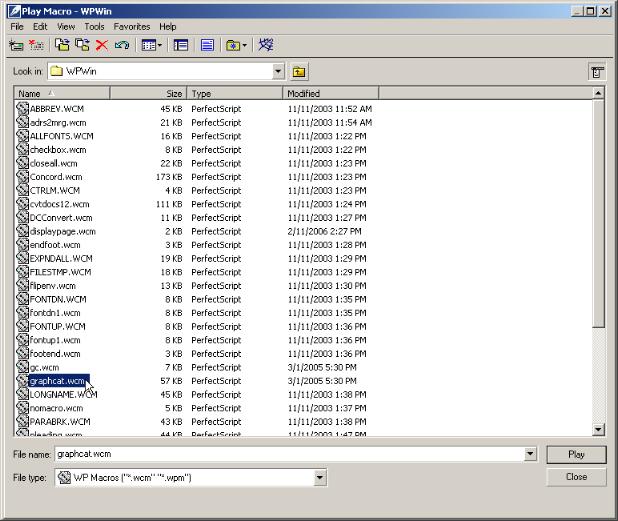618x521 pixels.
Task: Sort files by Modified column header
Action: 330,93
